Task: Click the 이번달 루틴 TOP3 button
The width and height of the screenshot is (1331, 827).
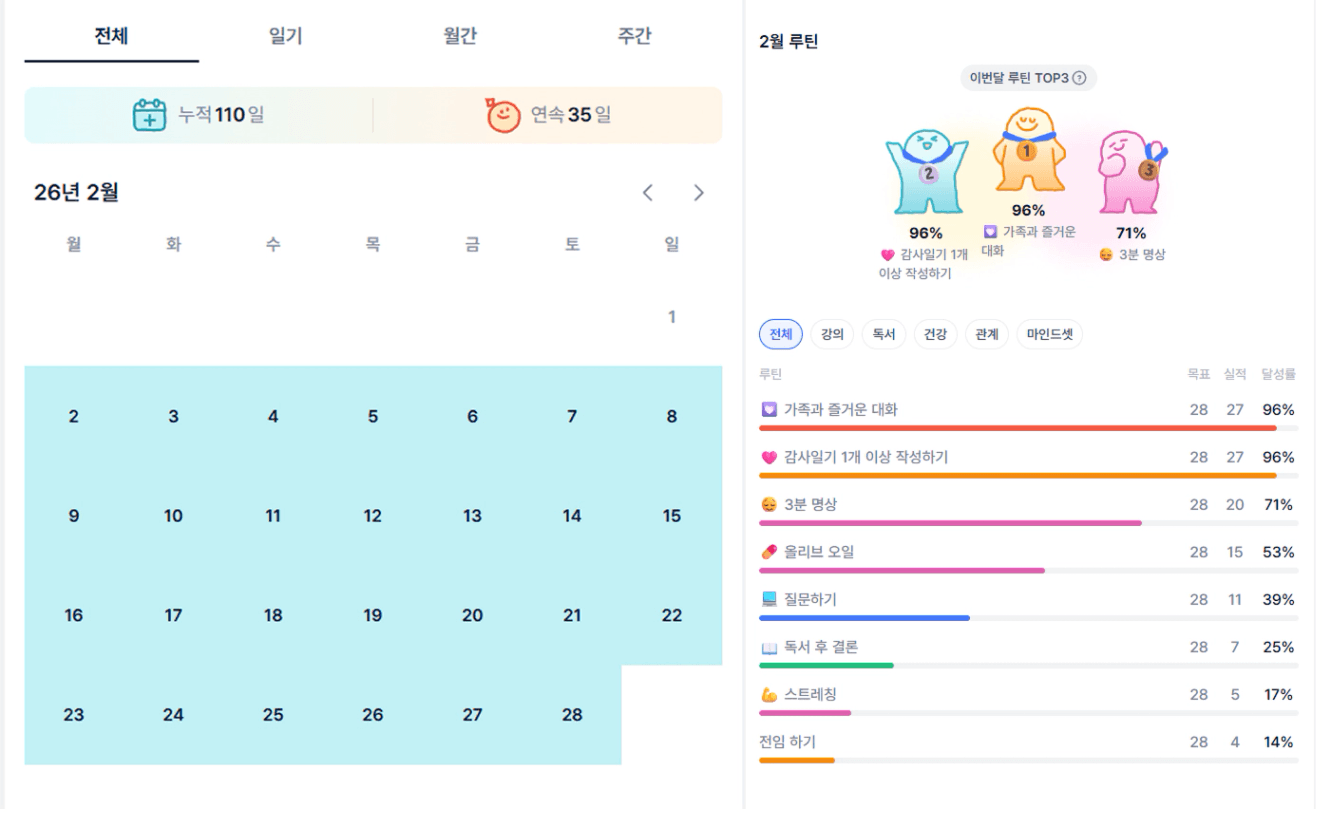Action: tap(1027, 79)
